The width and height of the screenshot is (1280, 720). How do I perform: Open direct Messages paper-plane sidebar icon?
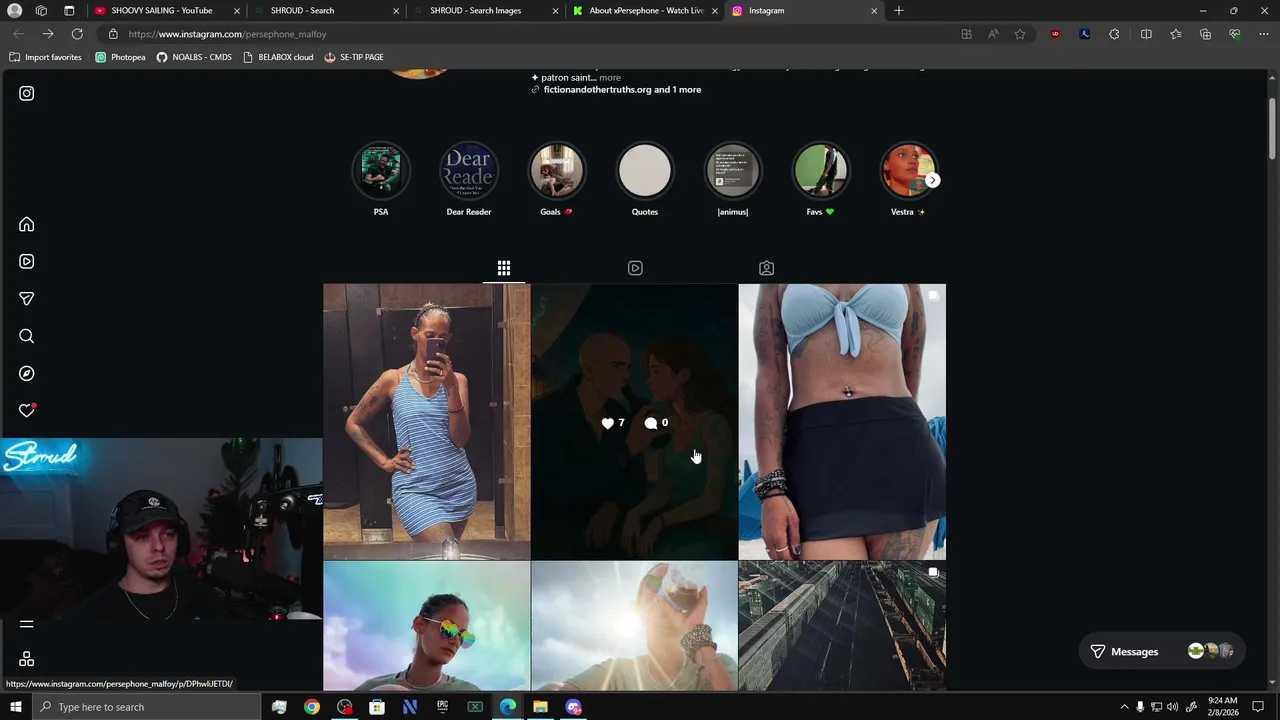pyautogui.click(x=27, y=299)
